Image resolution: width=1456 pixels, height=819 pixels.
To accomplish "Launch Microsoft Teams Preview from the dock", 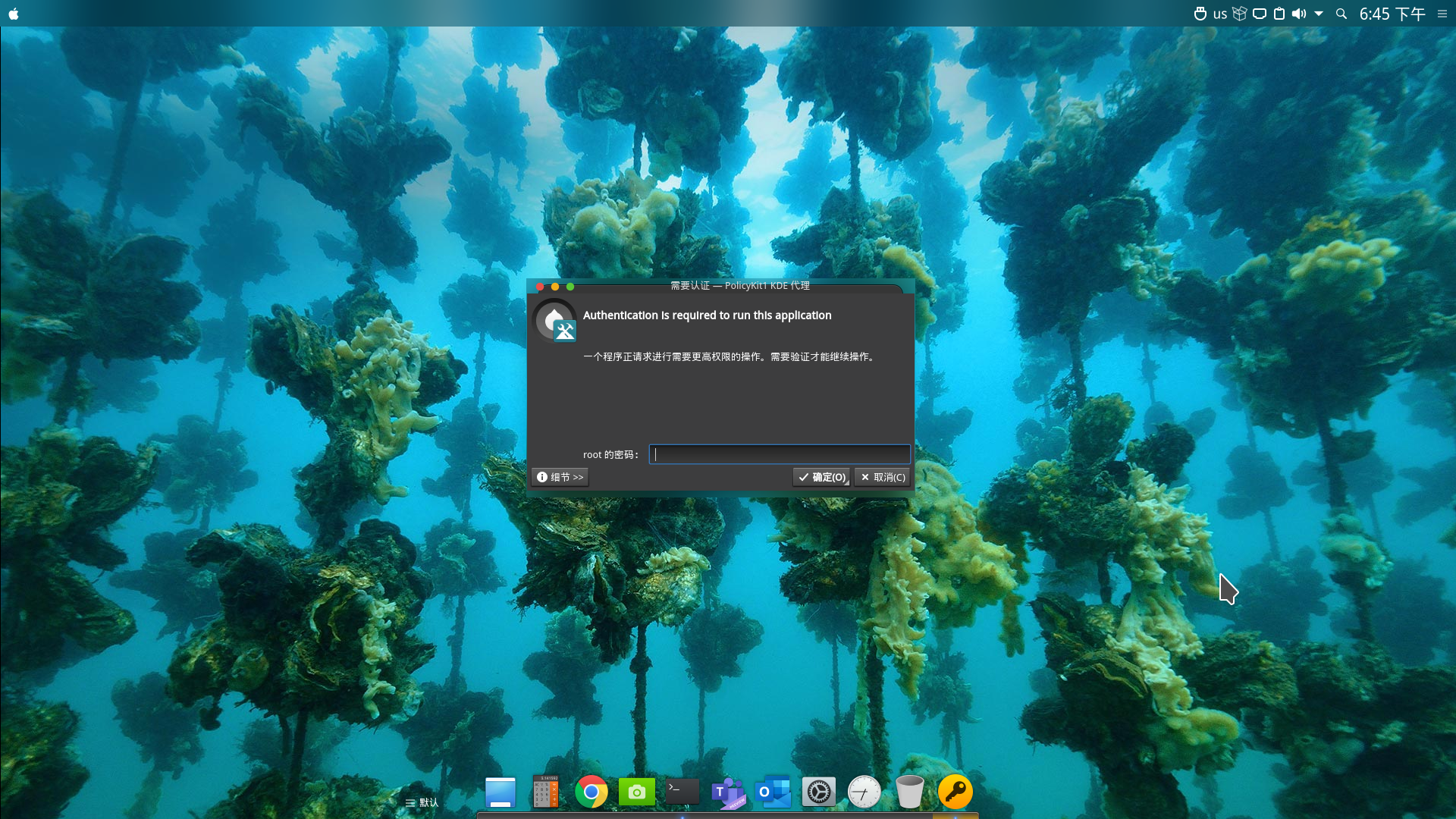I will click(x=728, y=792).
